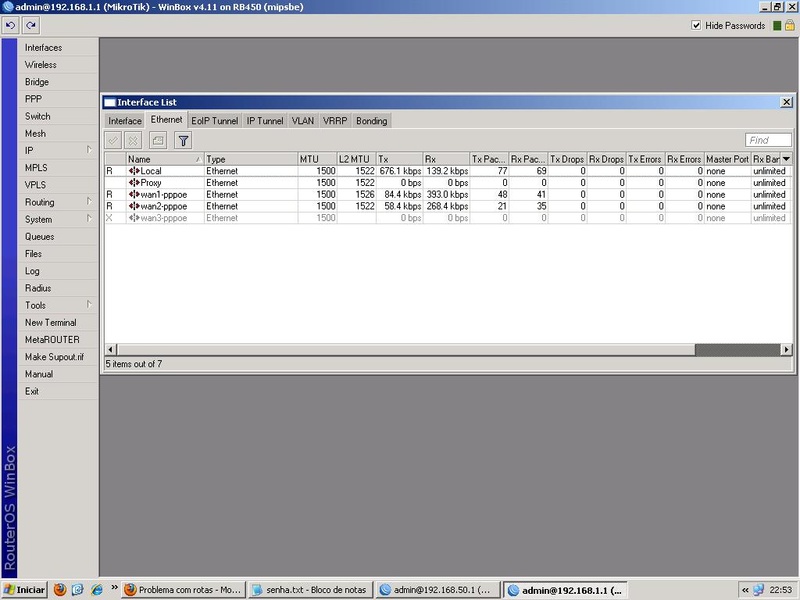Open the Files menu item
Screen dimensions: 800x600
click(33, 254)
